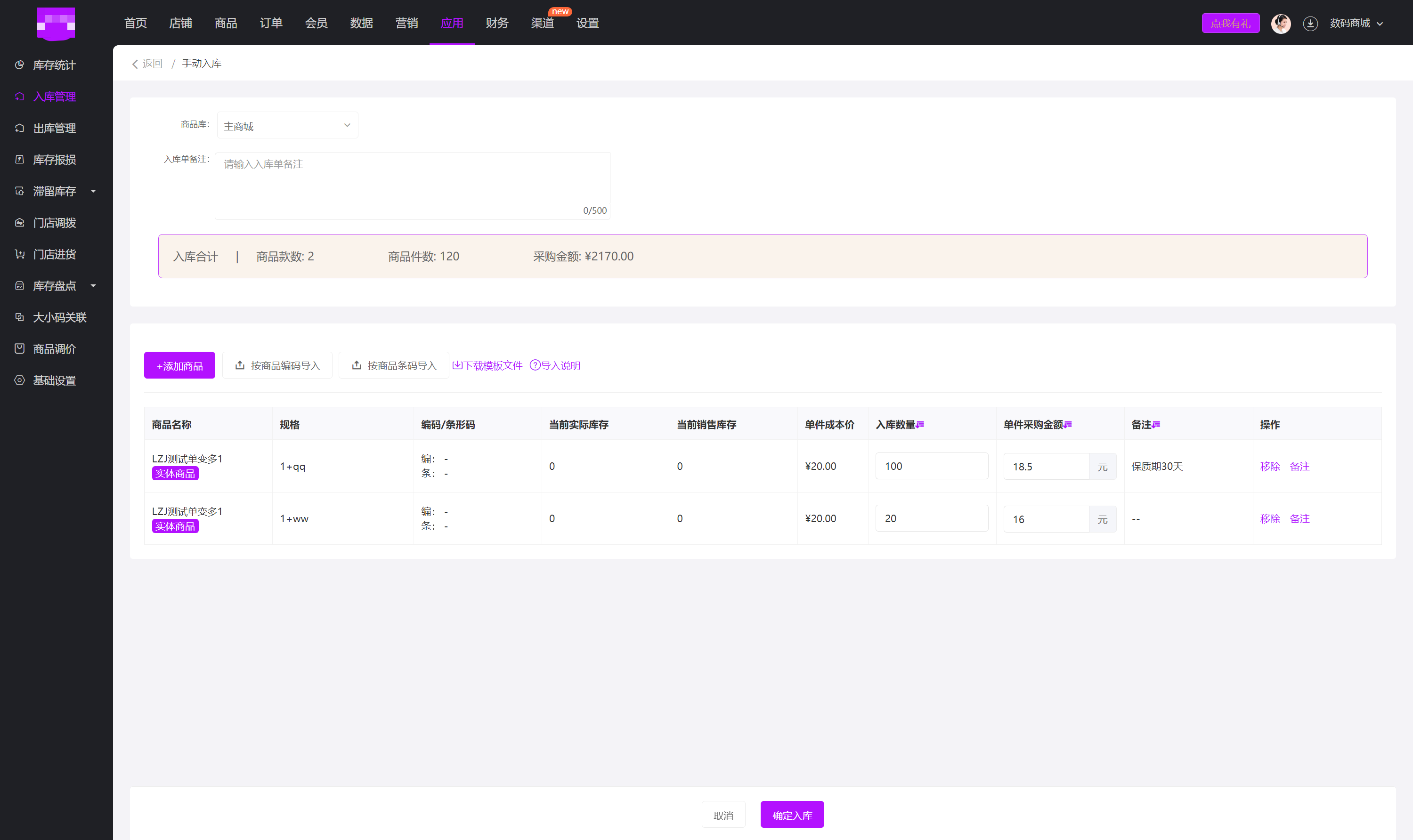Open the user avatar profile picture

1281,23
